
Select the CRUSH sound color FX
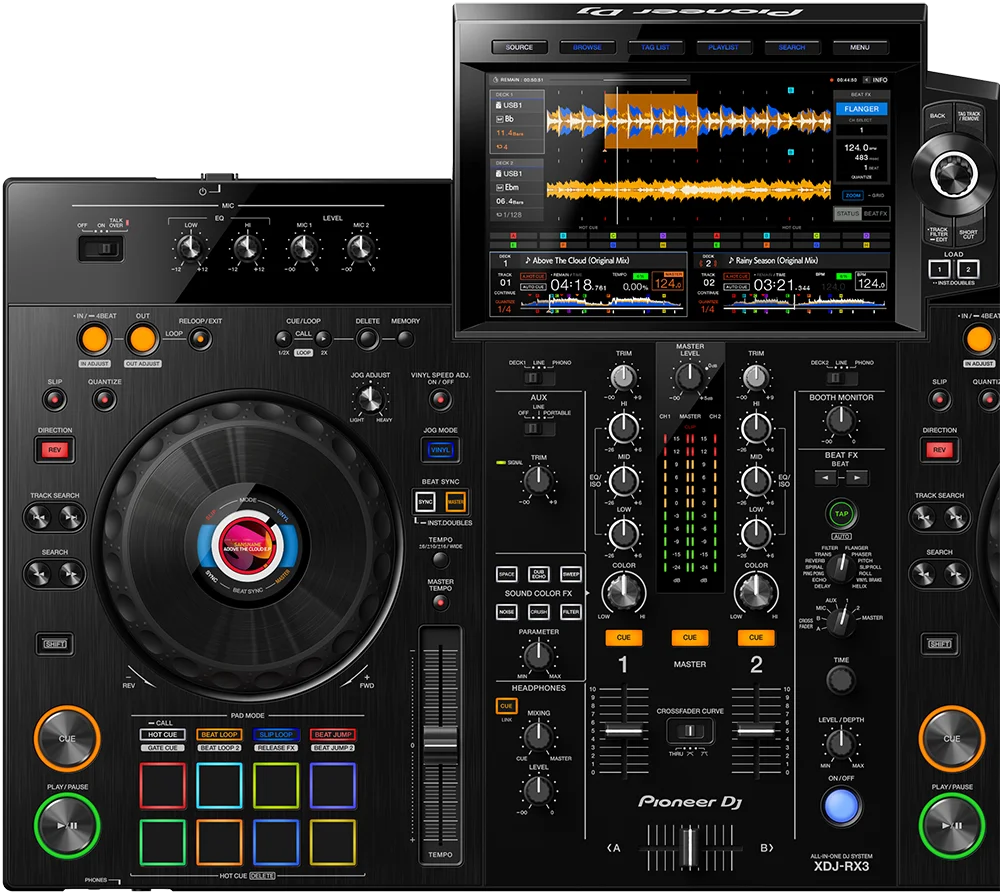[x=539, y=612]
